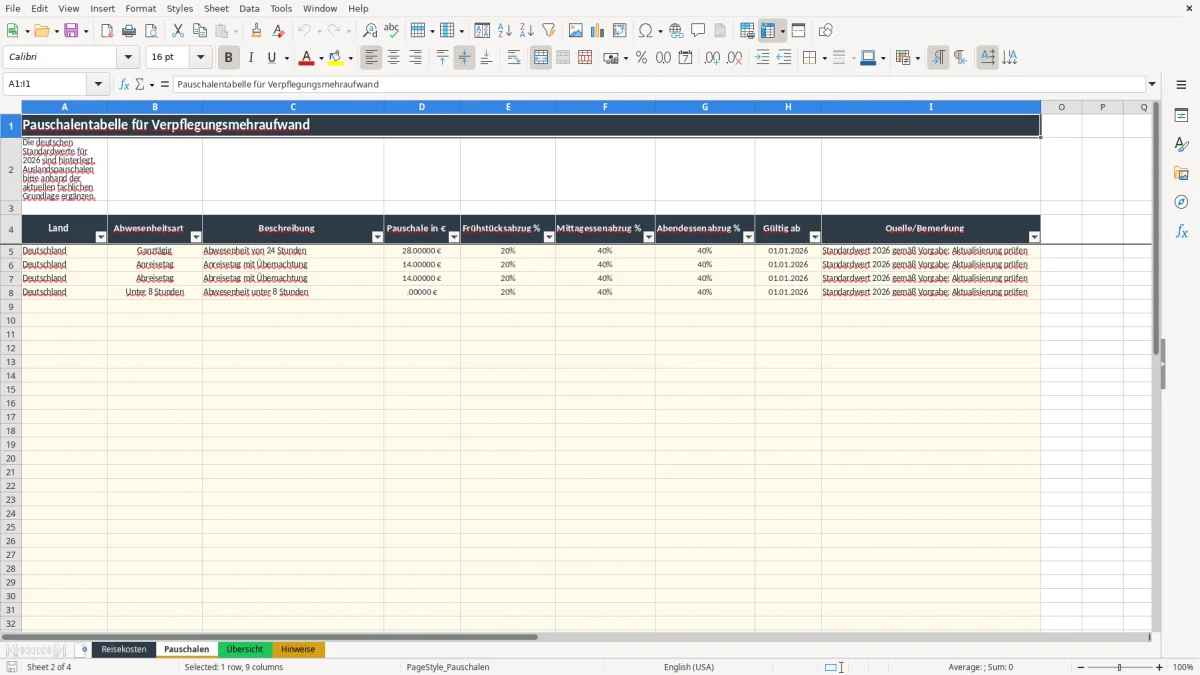Toggle Center Horizontally alignment button
The image size is (1200, 675).
point(393,58)
